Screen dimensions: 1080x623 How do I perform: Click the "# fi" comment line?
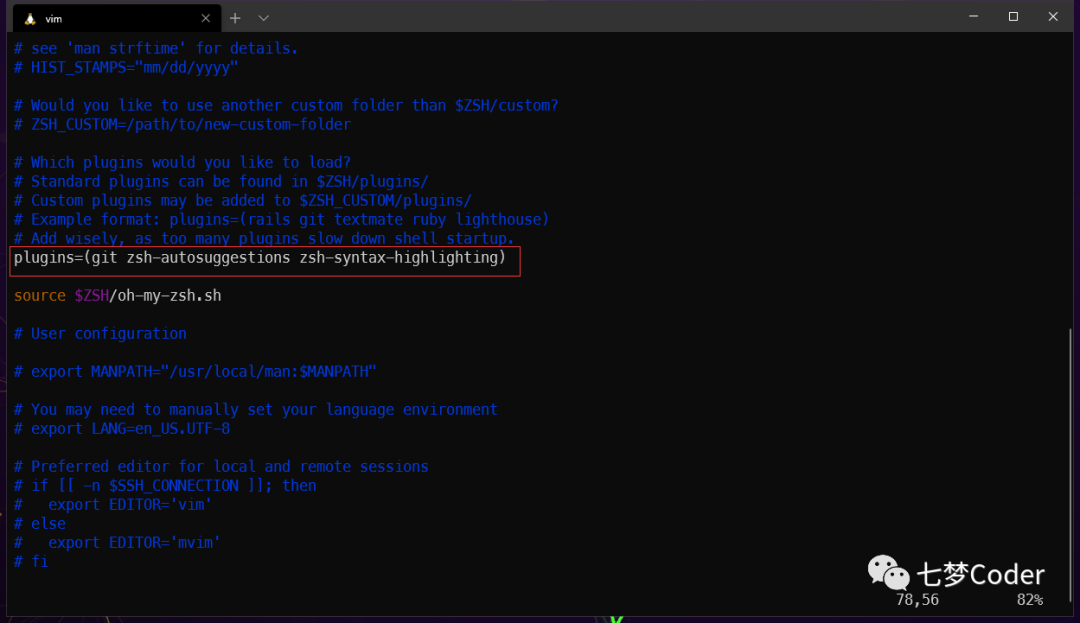pos(31,562)
